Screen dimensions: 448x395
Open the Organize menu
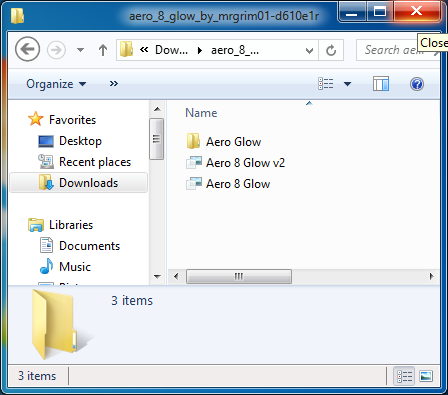[x=56, y=84]
